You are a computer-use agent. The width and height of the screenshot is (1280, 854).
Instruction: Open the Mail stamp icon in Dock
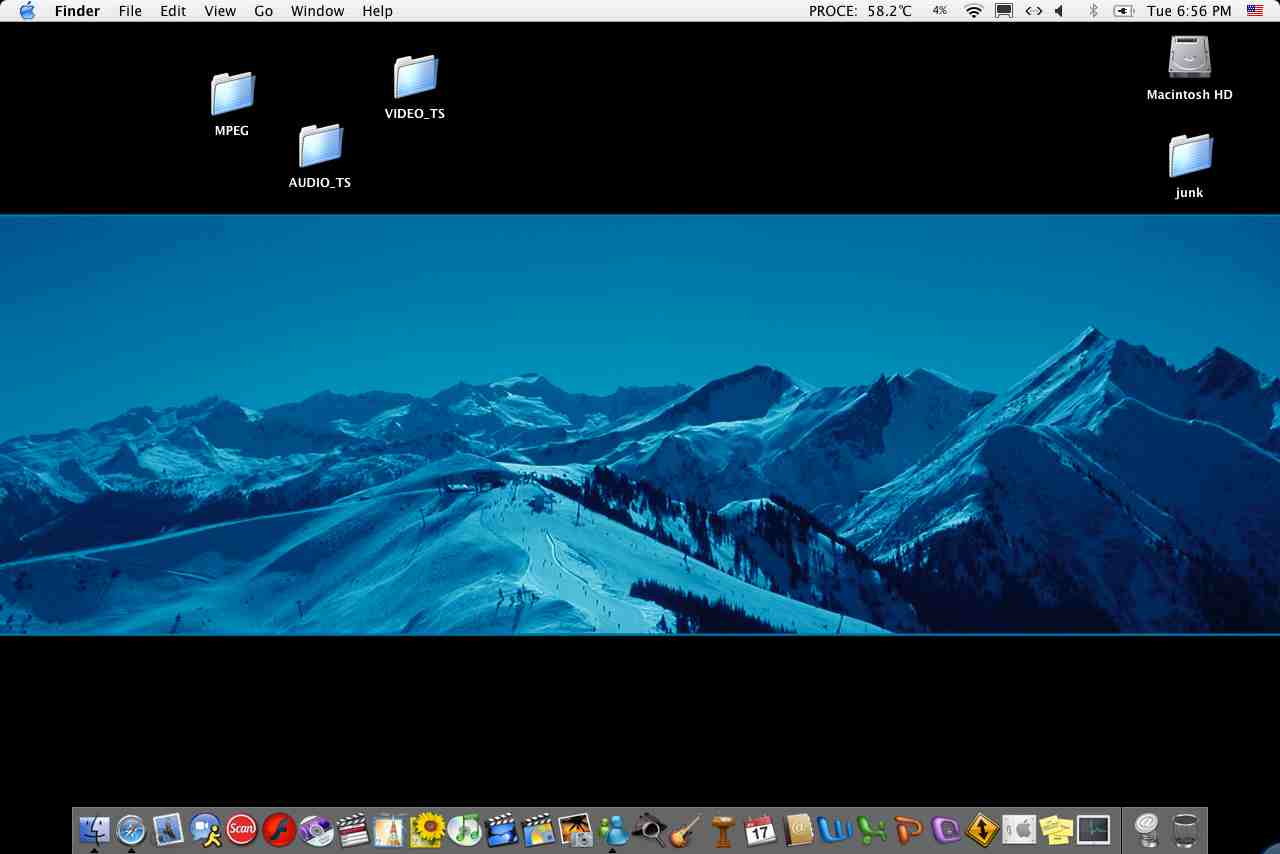click(168, 829)
